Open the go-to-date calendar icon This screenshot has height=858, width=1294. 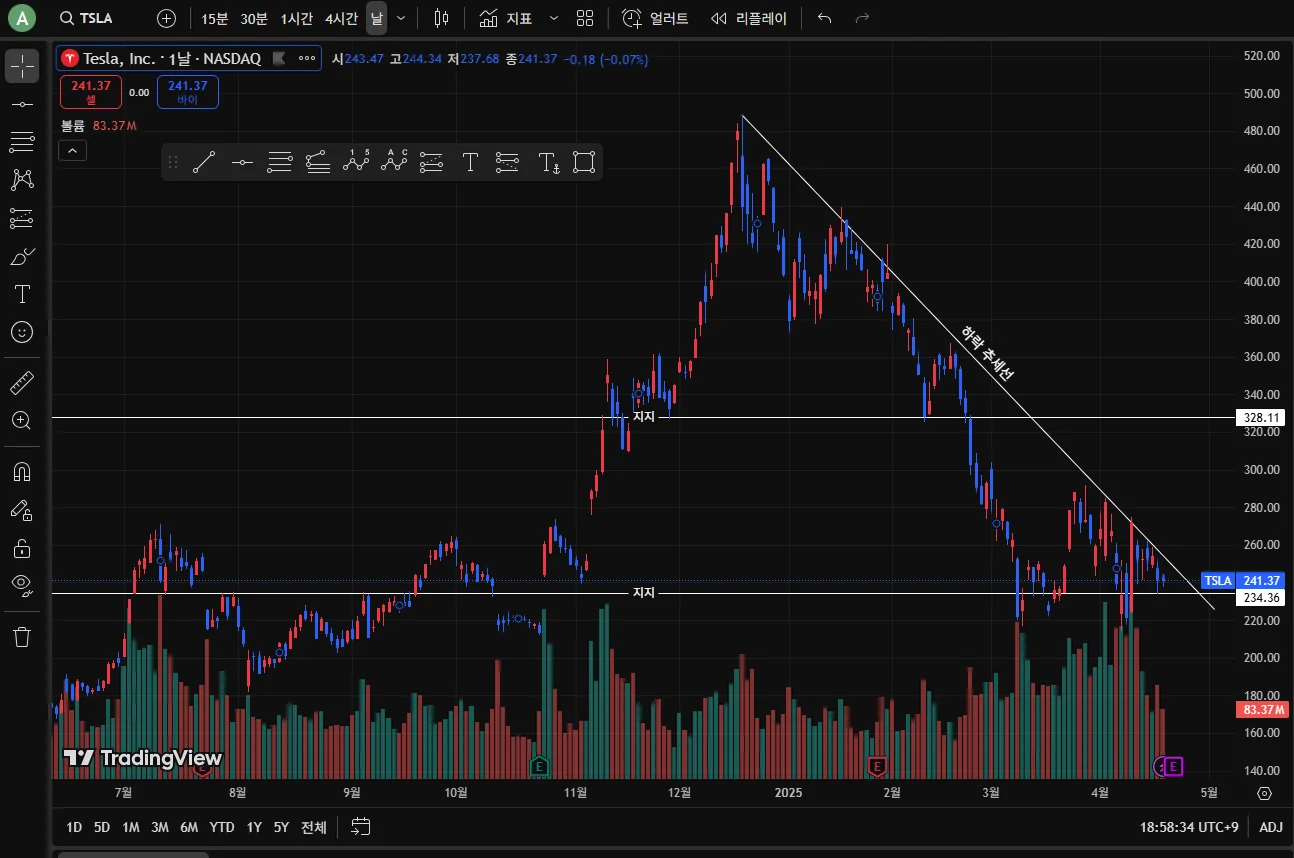click(361, 827)
